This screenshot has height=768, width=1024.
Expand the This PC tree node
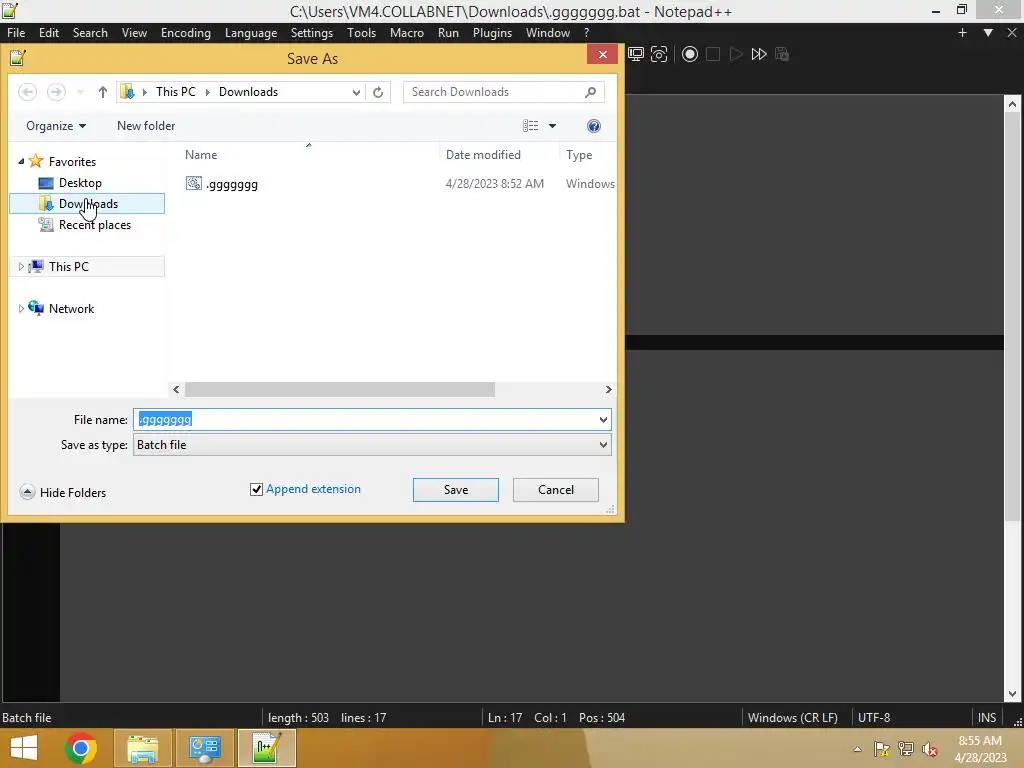pos(21,266)
